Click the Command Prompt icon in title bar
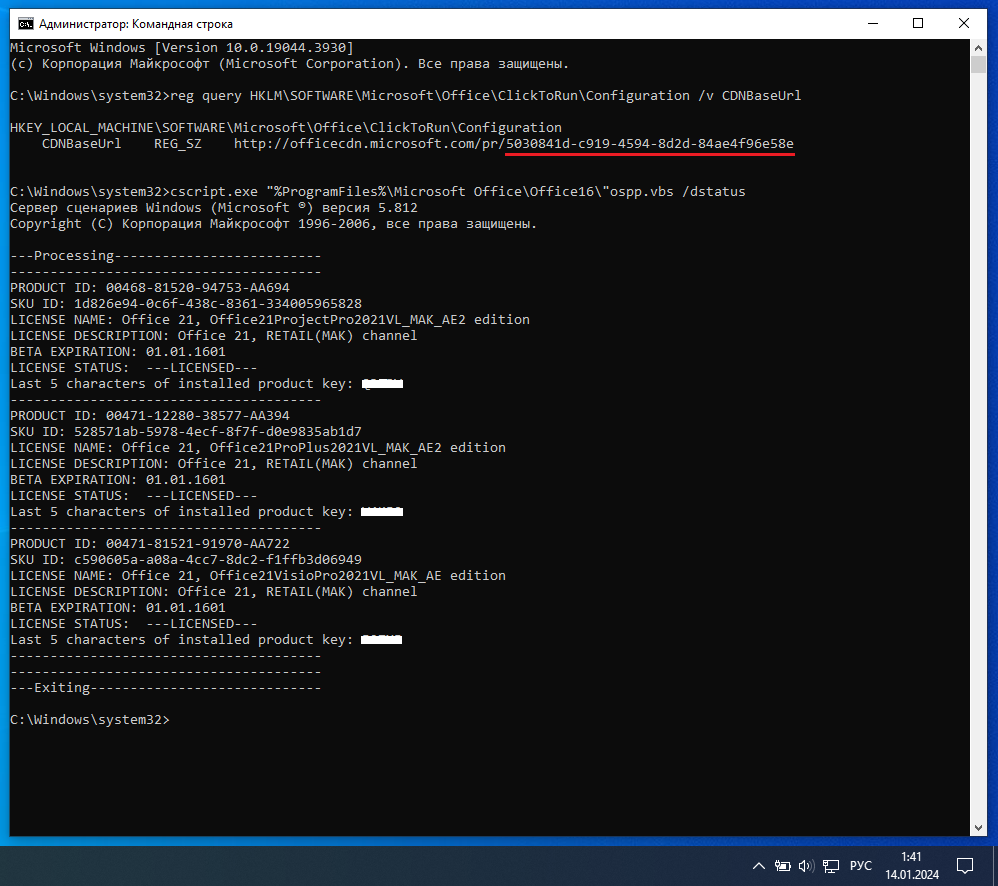Viewport: 998px width, 886px height. 25,24
